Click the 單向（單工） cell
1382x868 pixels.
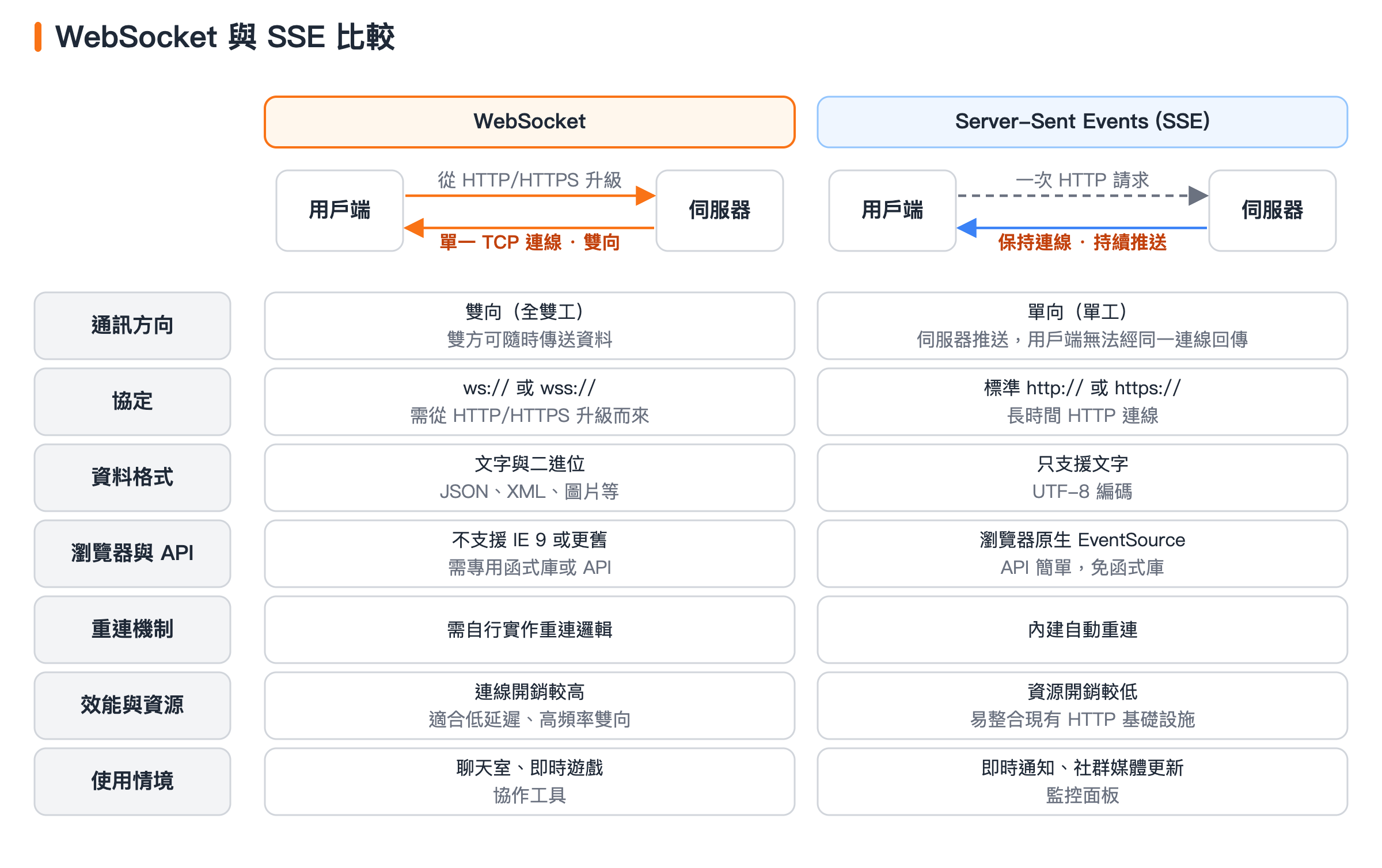(x=1083, y=326)
